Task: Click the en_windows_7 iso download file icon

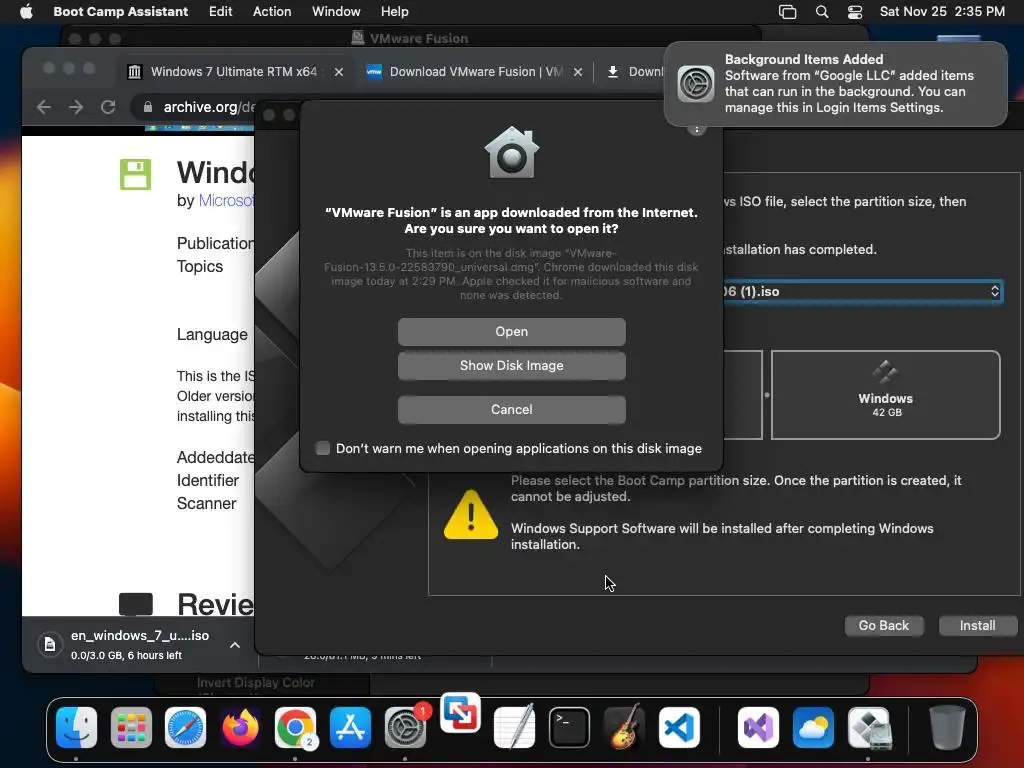Action: point(50,645)
